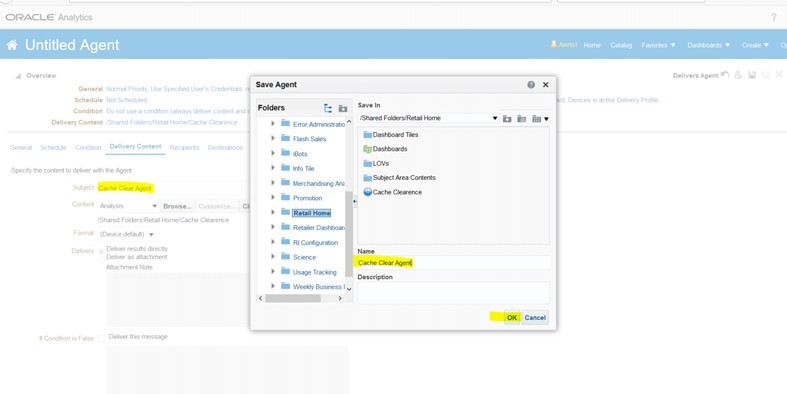The width and height of the screenshot is (787, 394).
Task: Click the Save Agent dialog help icon
Action: click(531, 85)
